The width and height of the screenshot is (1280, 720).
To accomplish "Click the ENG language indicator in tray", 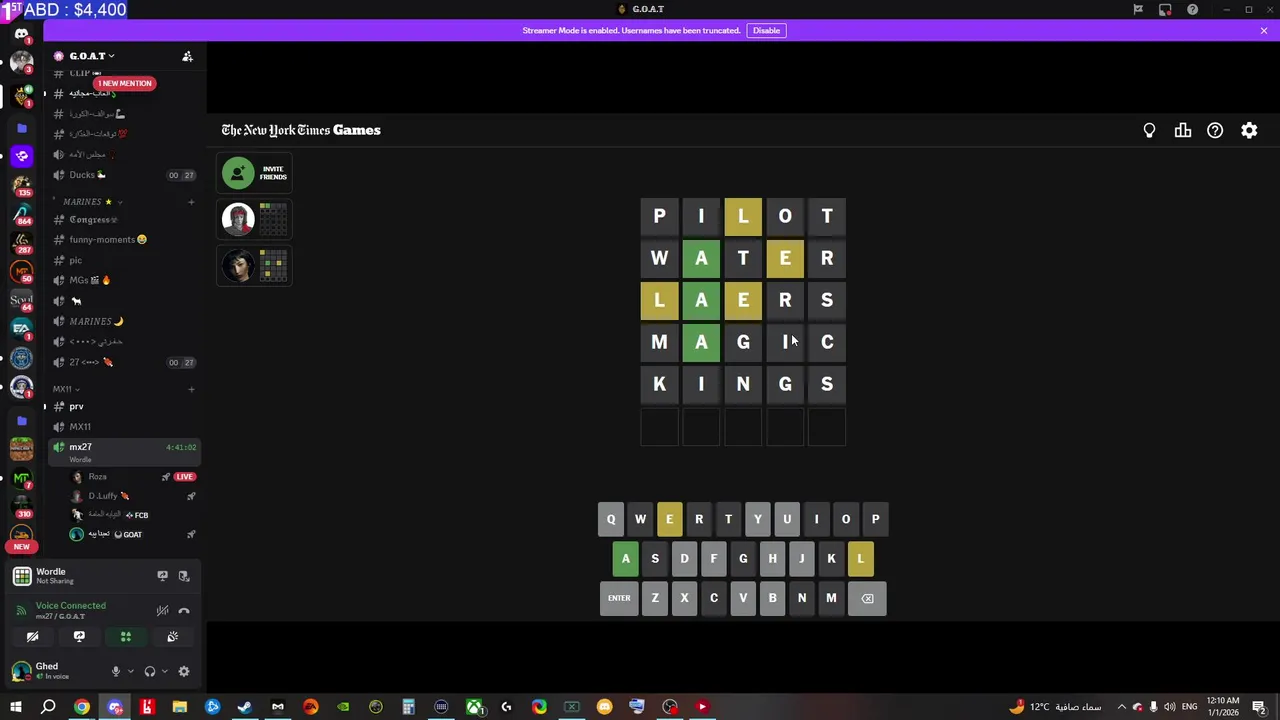I will tap(1190, 707).
